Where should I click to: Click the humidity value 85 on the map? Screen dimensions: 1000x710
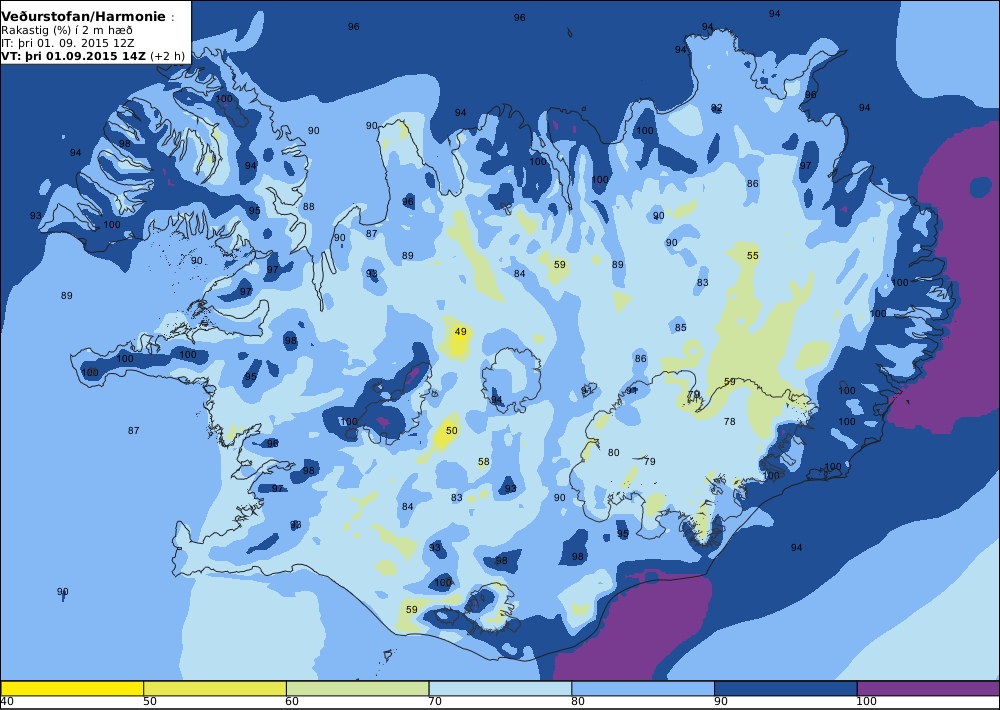pos(680,328)
